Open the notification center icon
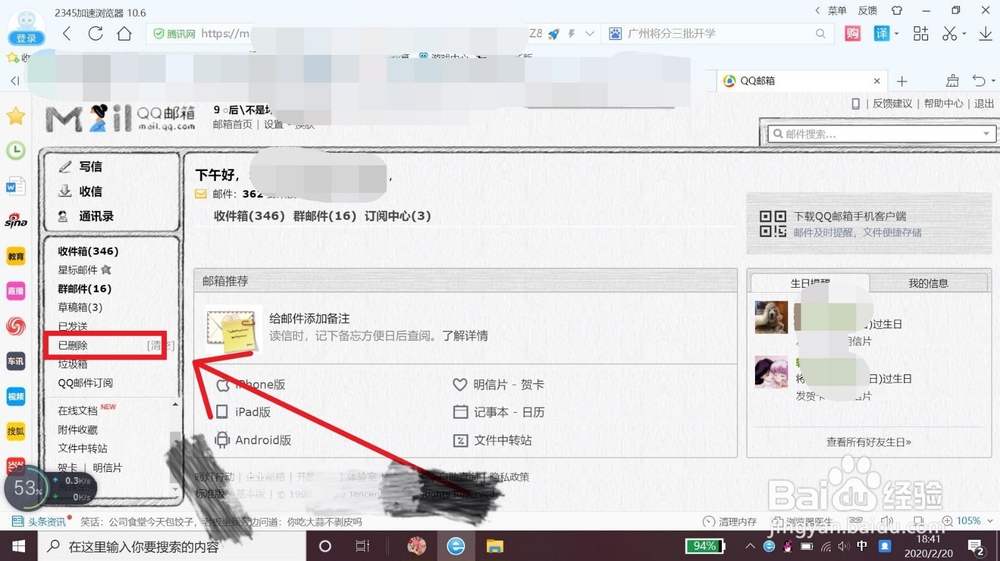The height and width of the screenshot is (561, 1000). tap(976, 546)
